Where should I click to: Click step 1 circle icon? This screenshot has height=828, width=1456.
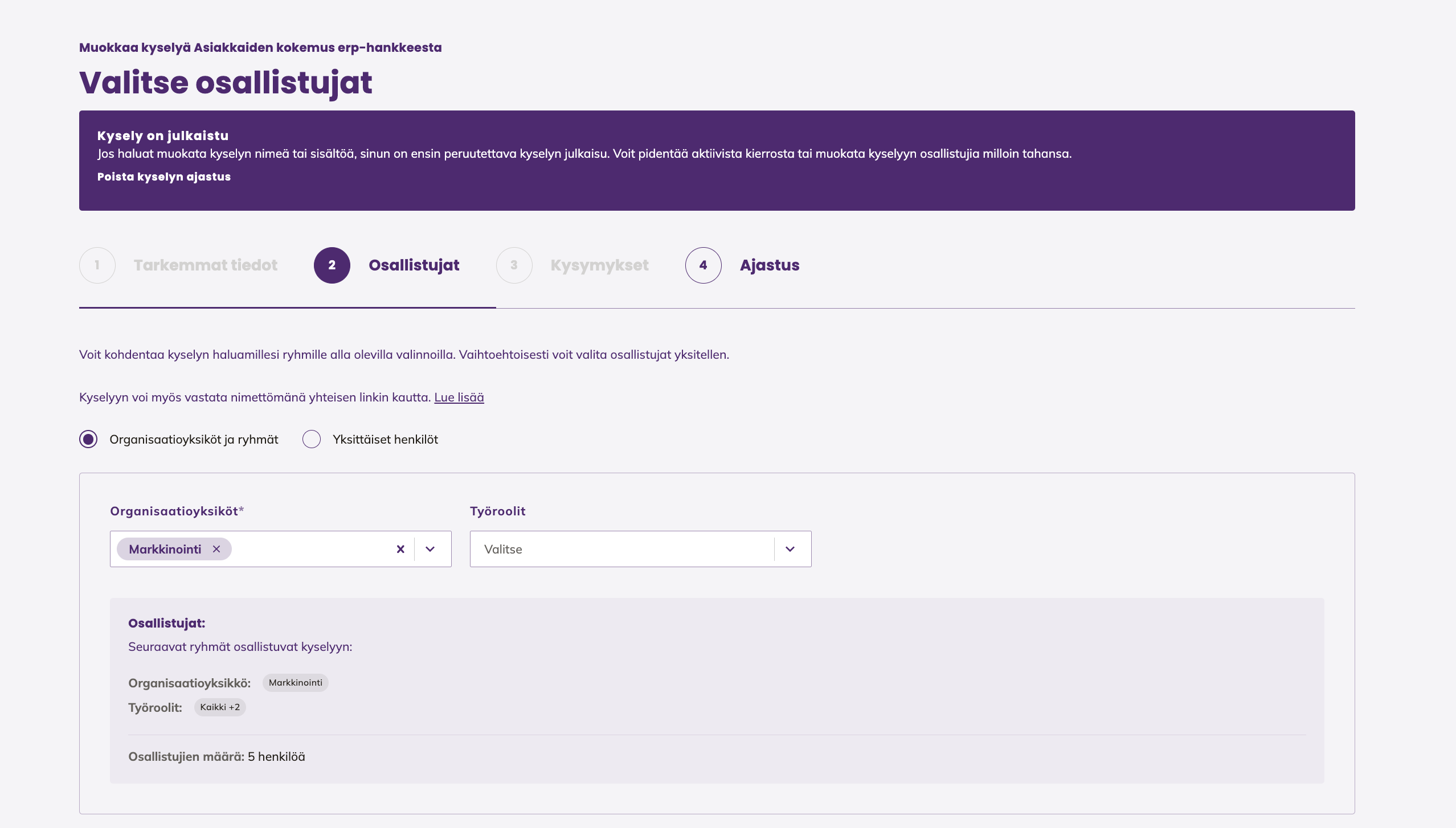coord(97,265)
